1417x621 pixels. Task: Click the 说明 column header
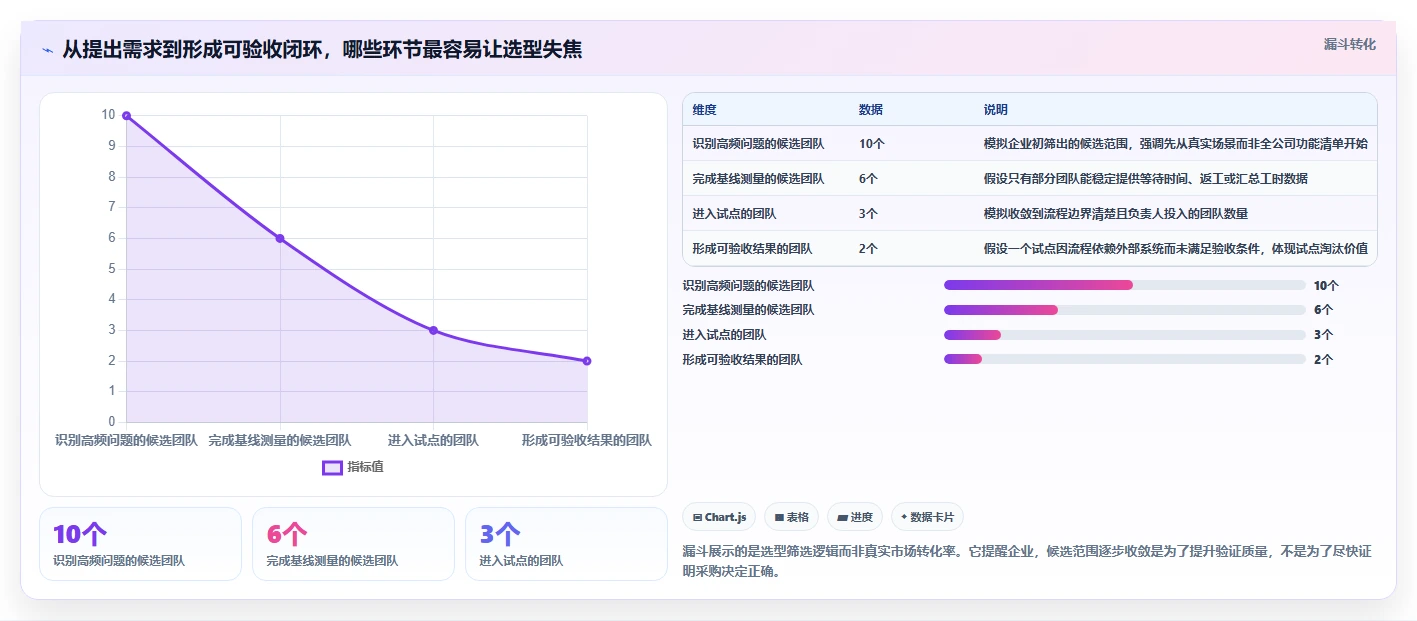click(x=996, y=110)
